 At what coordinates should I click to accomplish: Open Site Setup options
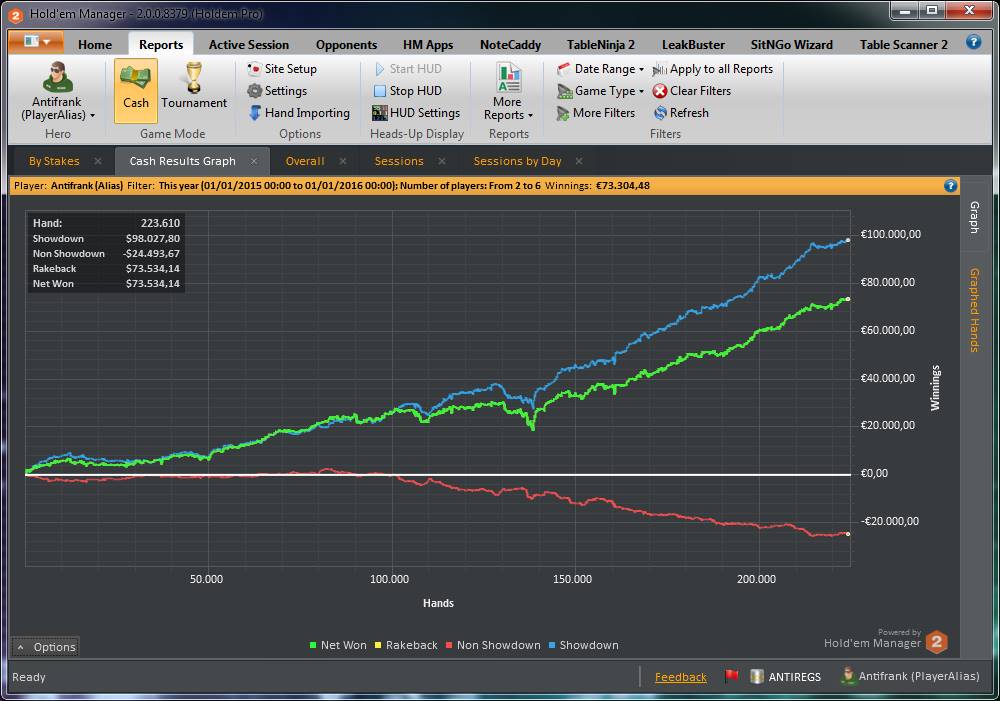282,69
